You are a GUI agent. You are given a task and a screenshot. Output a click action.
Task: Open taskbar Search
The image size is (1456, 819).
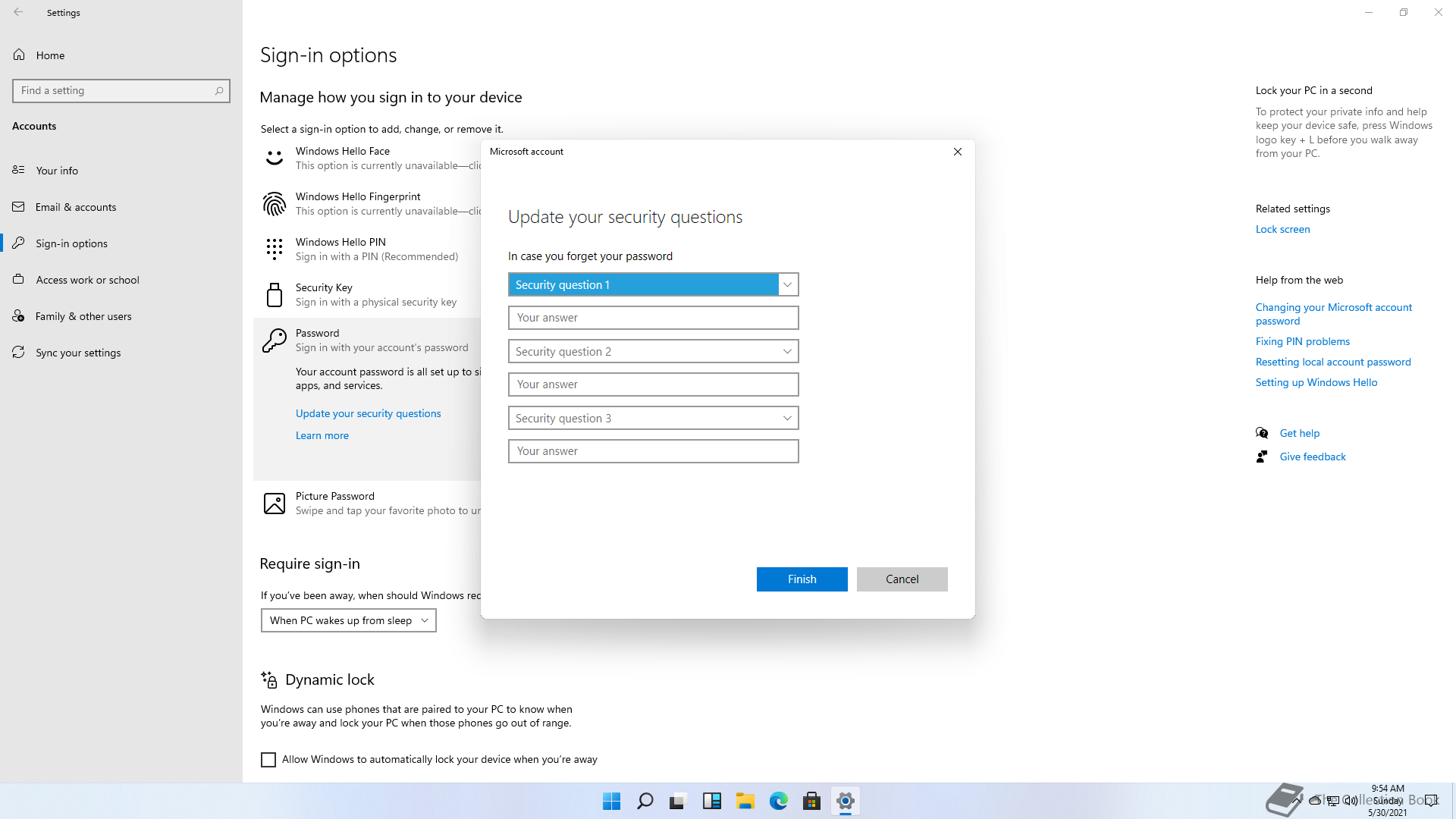click(645, 801)
